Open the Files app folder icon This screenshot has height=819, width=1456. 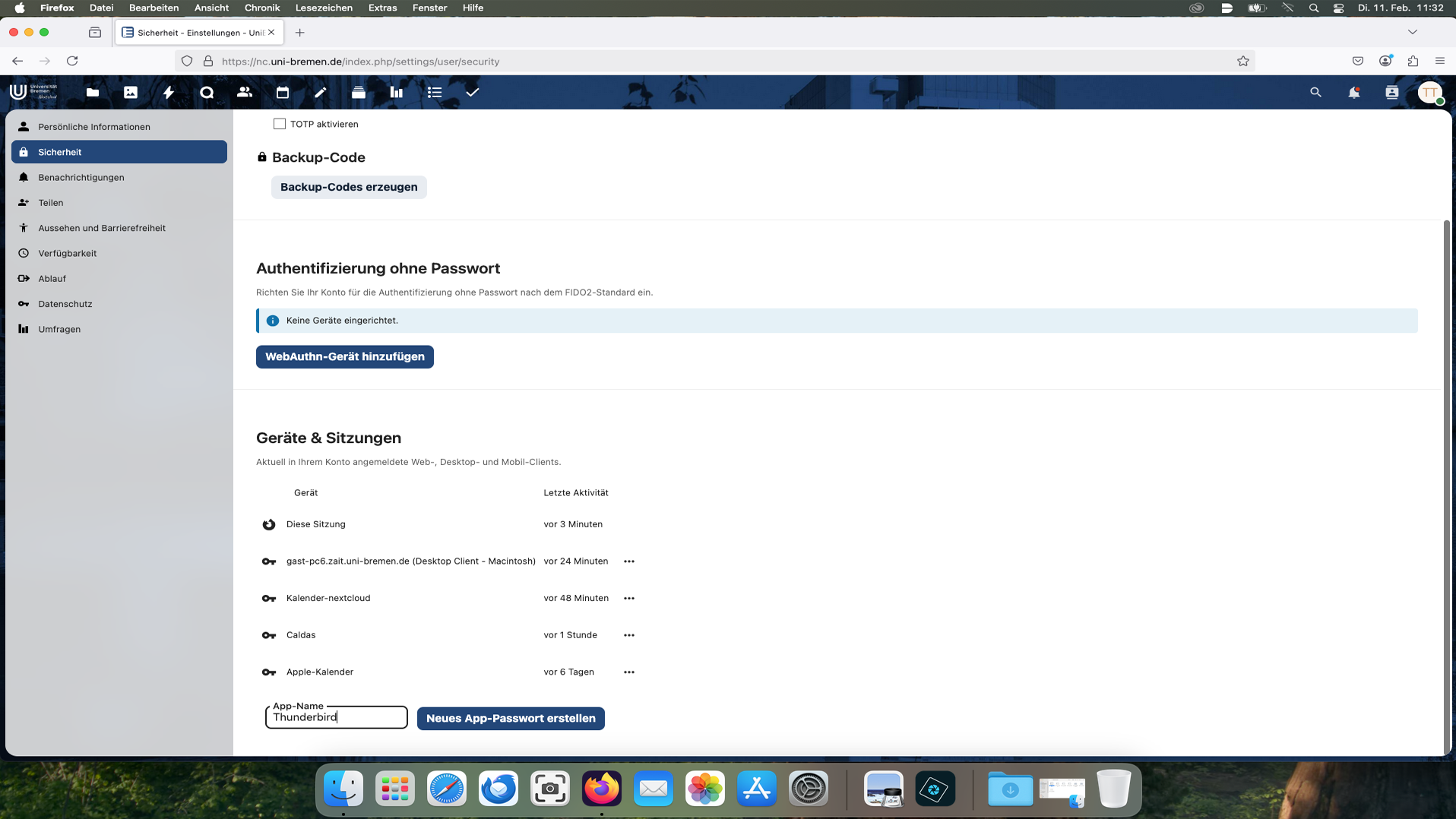(93, 93)
